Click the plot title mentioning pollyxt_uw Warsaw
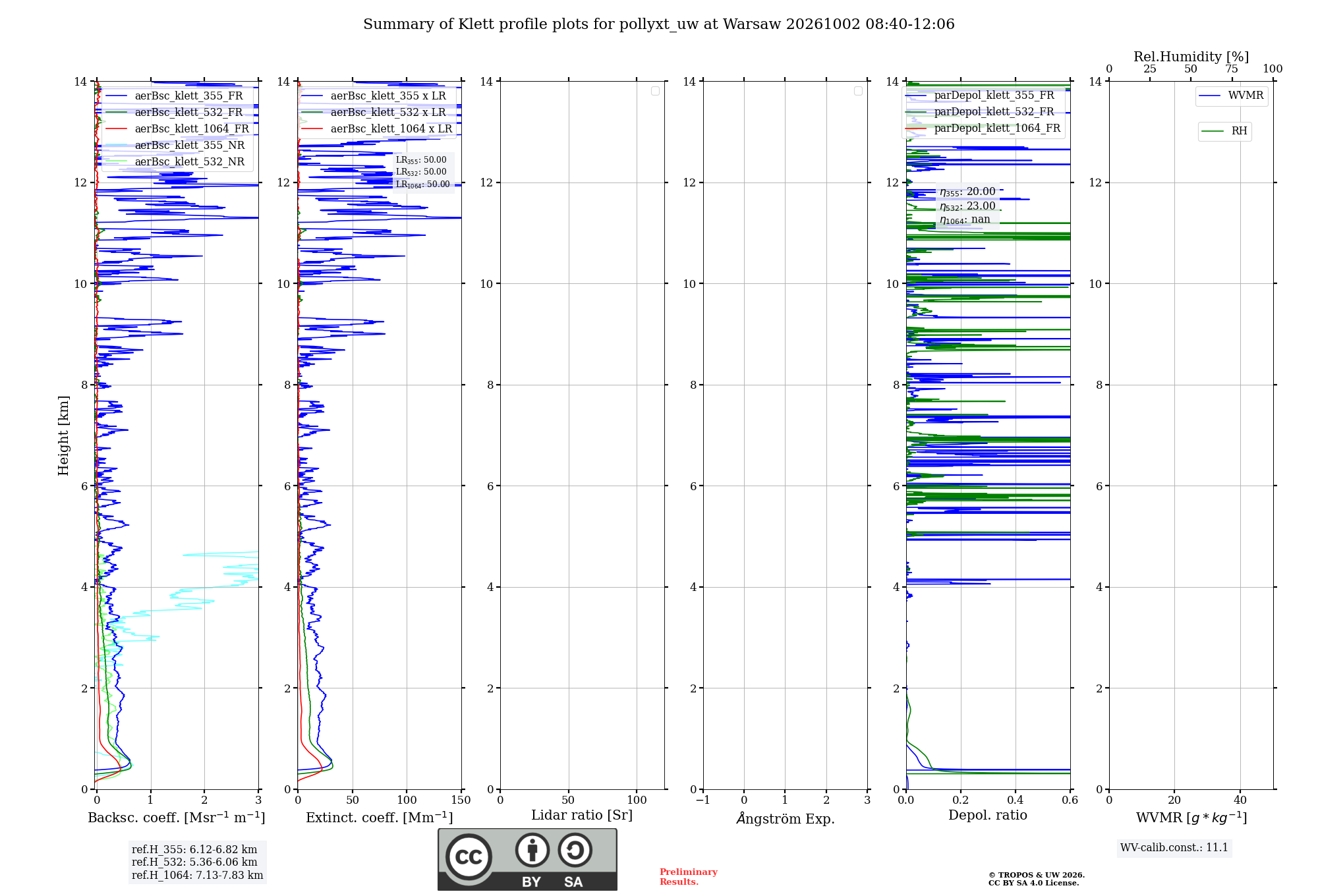Image resolution: width=1318 pixels, height=896 pixels. 658,24
